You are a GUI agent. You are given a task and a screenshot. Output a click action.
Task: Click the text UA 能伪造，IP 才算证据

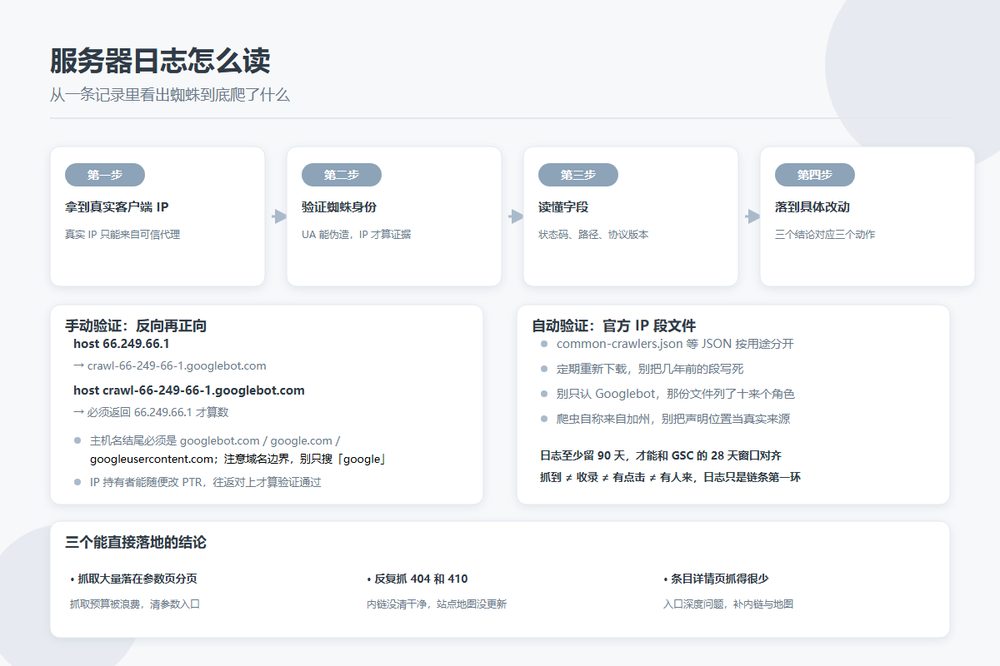click(356, 234)
